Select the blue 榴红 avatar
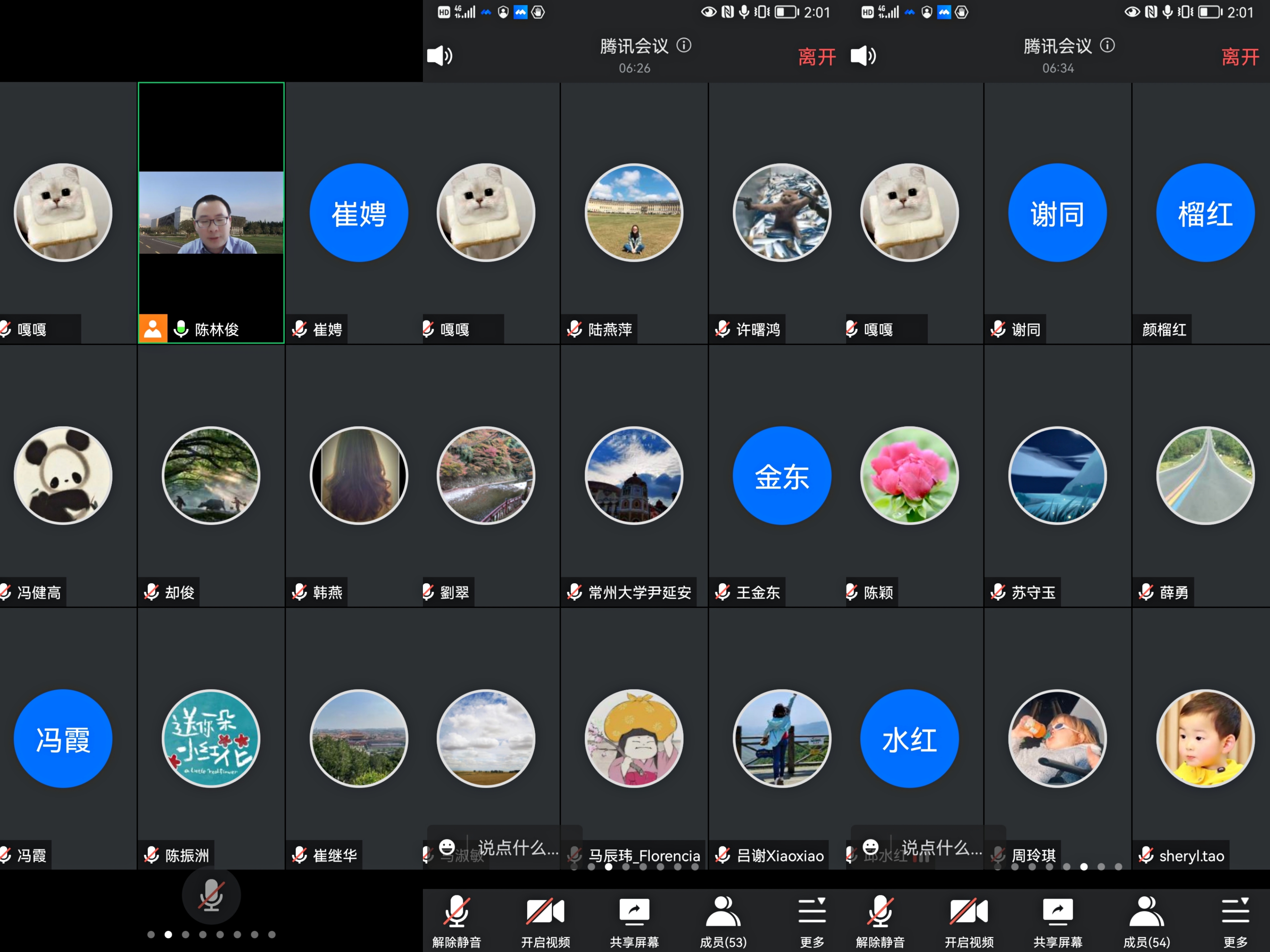 pos(1205,213)
